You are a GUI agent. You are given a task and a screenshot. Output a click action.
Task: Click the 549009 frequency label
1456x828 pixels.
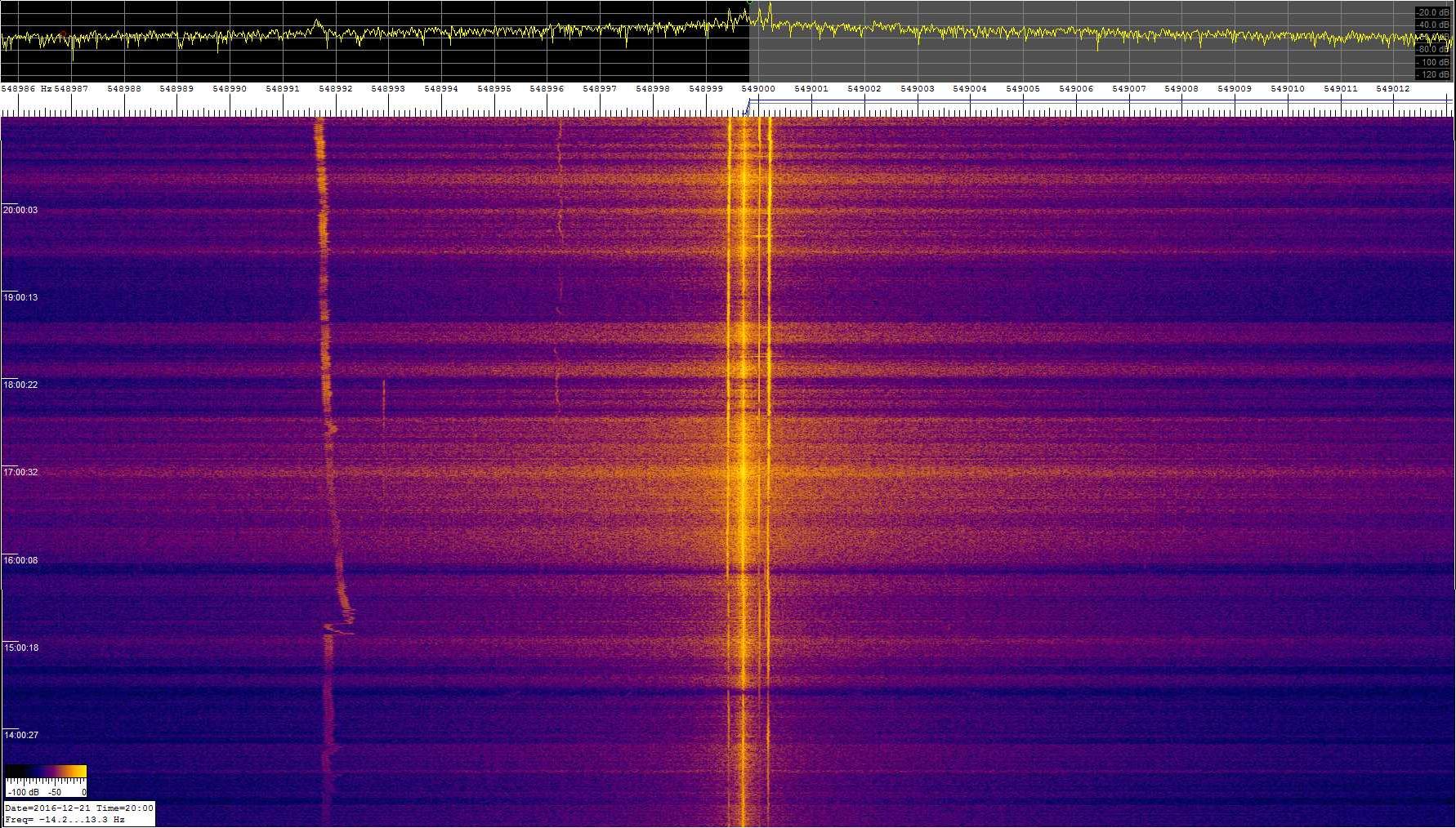1235,88
